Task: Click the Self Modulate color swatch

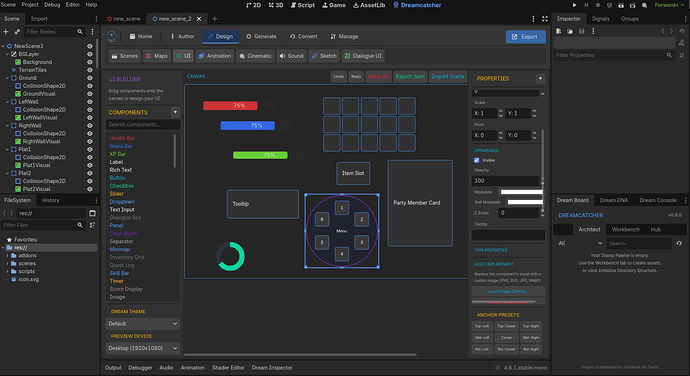Action: click(x=525, y=202)
